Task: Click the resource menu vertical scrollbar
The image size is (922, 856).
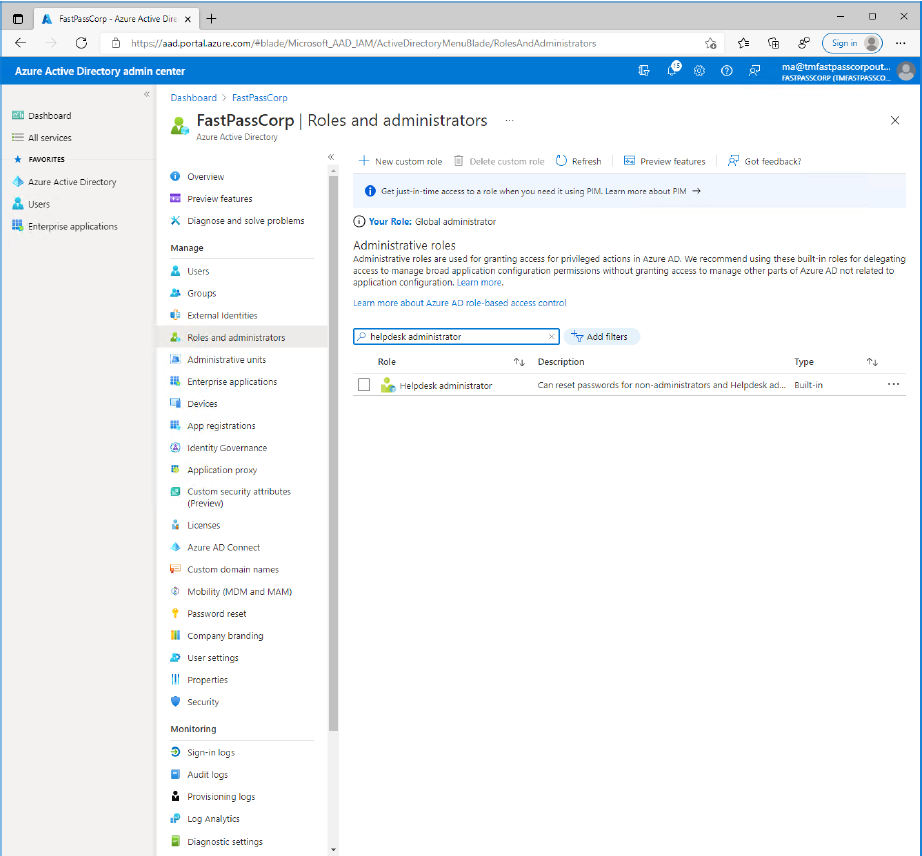Action: (x=333, y=450)
